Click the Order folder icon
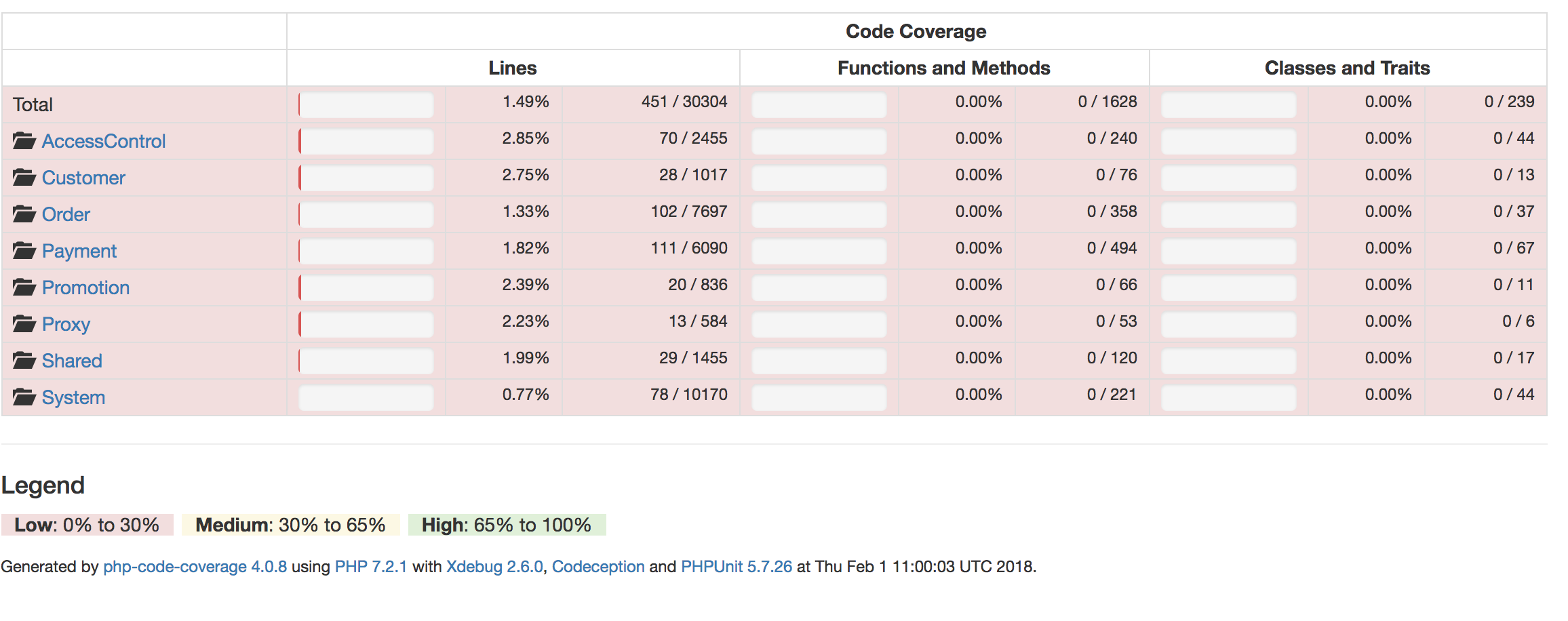1568x621 pixels. click(x=24, y=214)
